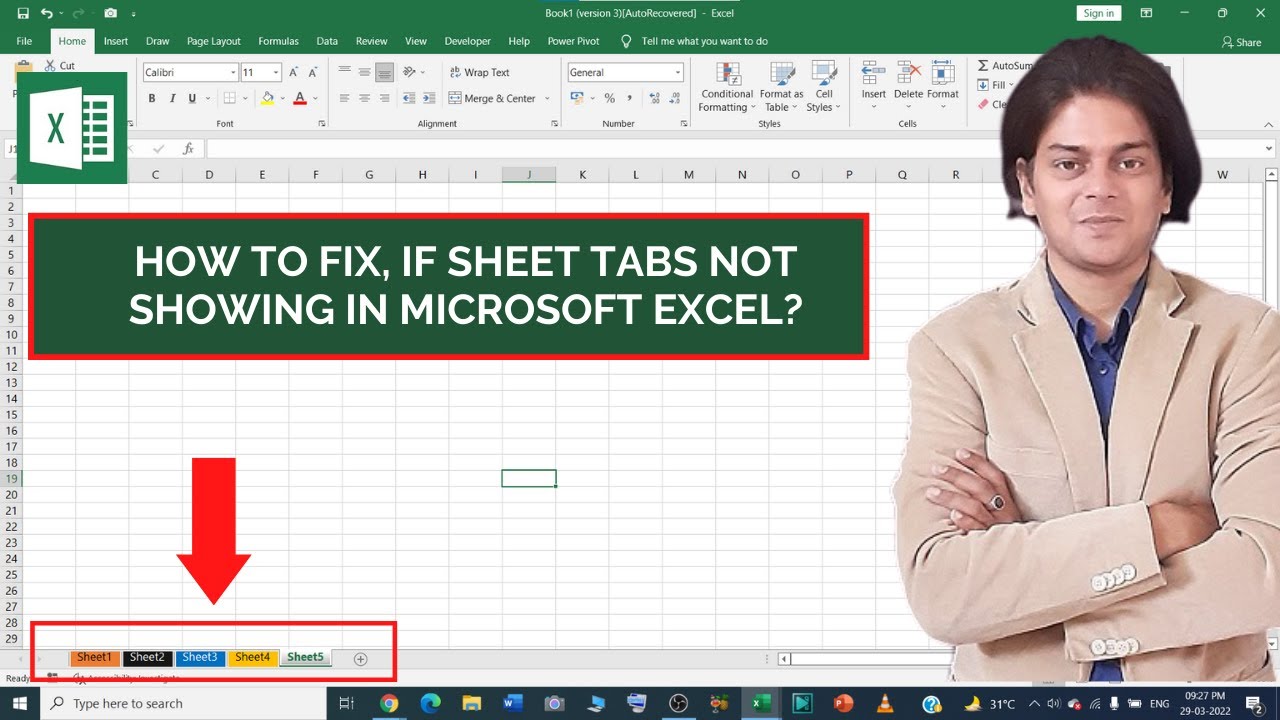
Task: Expand the Alignment dialog launcher
Action: [x=555, y=124]
